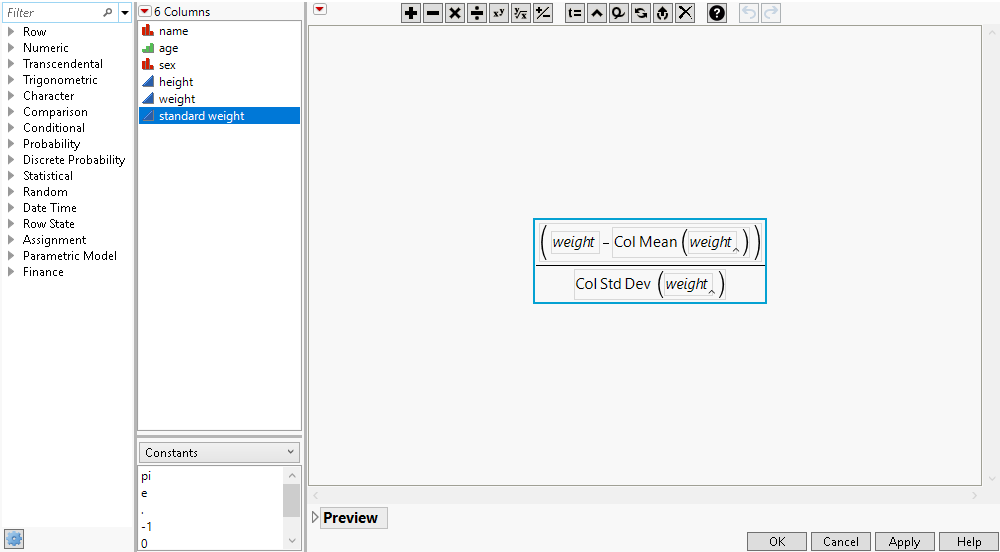Click the caret under Col Std Dev weight argument
Viewport: 1000px width, 552px height.
[x=711, y=292]
